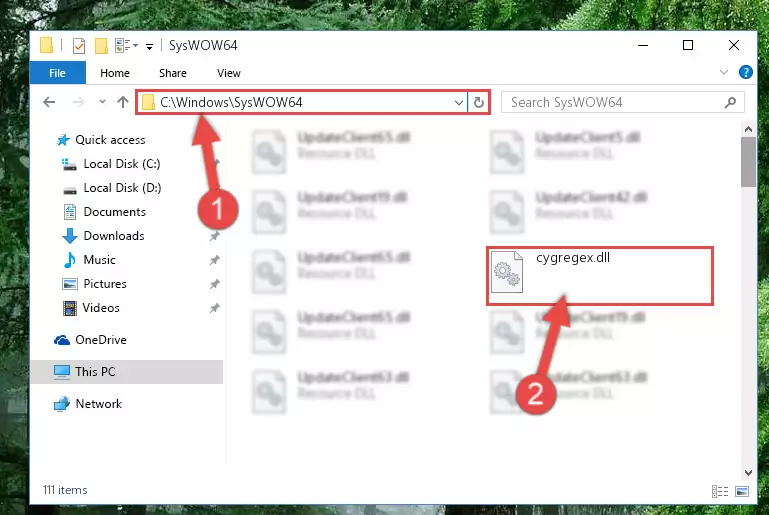Focus the Search SysWOW64 field
Viewport: 769px width, 515px height.
[622, 103]
